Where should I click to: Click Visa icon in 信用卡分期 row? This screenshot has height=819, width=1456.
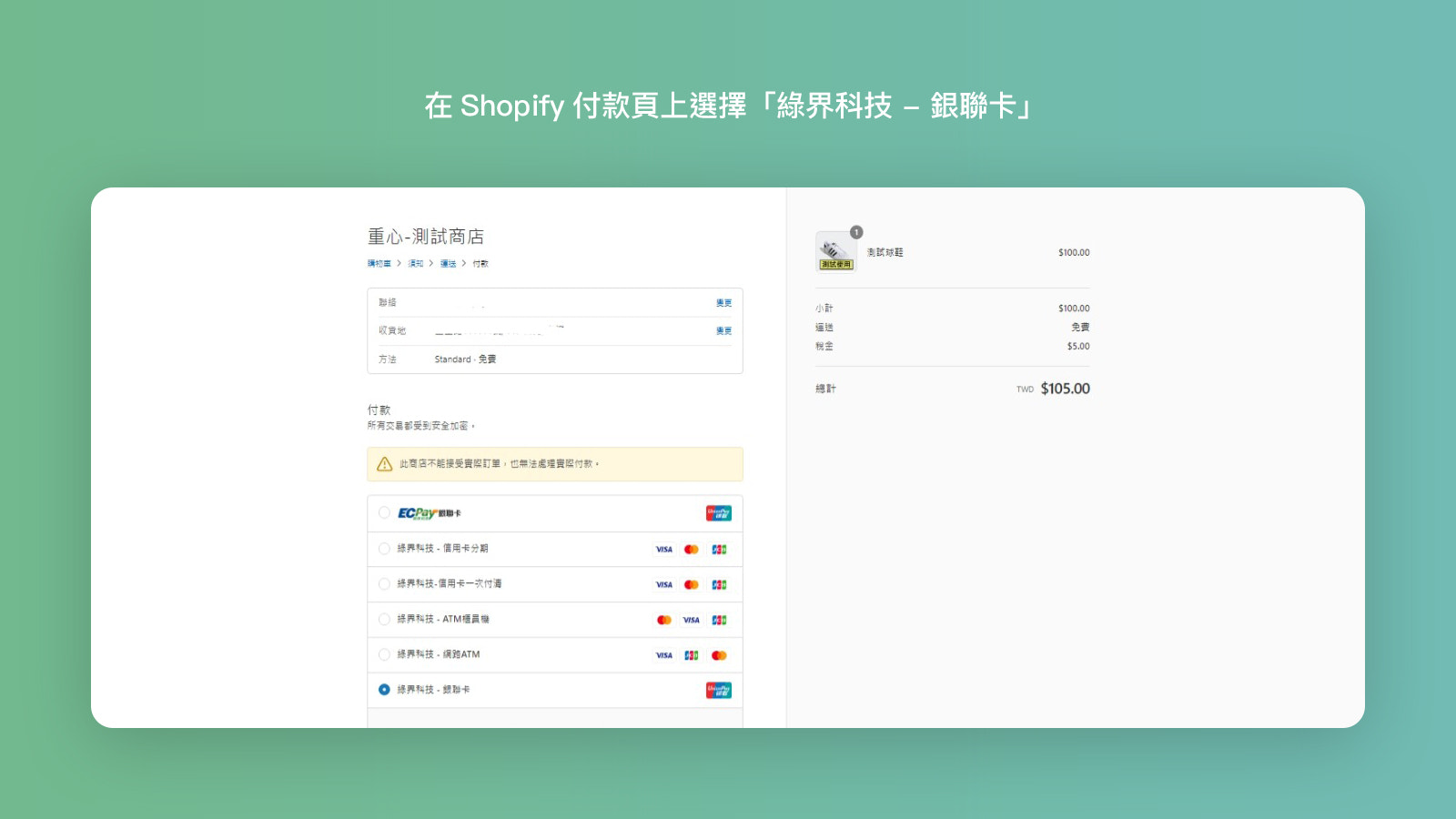[664, 550]
